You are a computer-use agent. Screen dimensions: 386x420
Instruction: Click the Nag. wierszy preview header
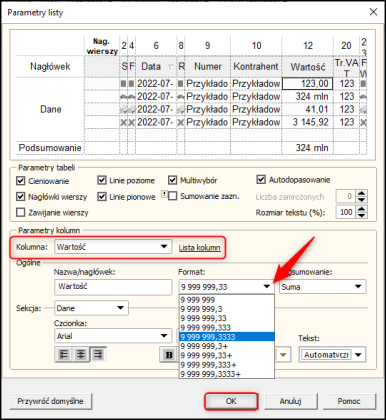pyautogui.click(x=102, y=46)
